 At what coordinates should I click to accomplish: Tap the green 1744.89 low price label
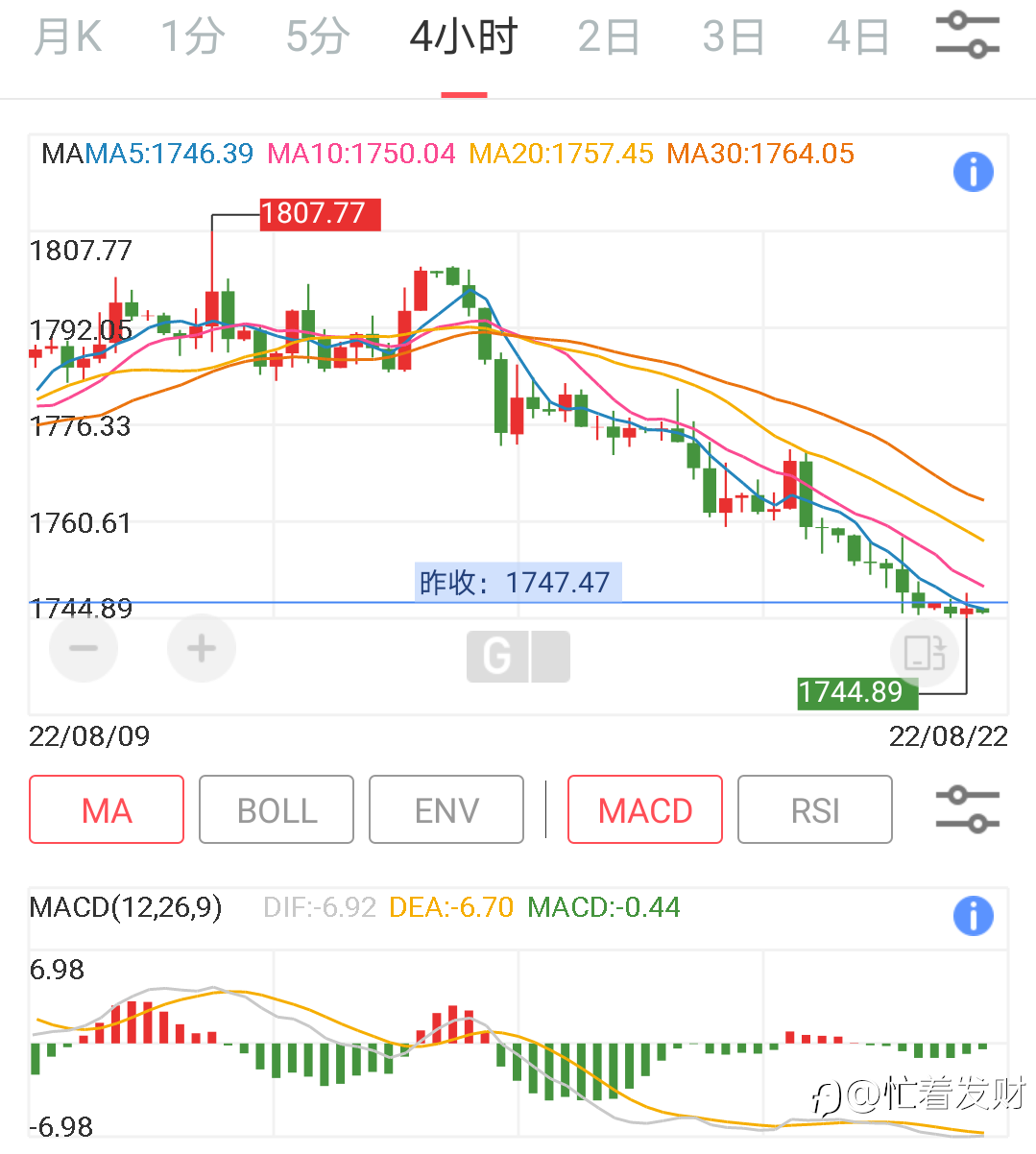tap(857, 693)
